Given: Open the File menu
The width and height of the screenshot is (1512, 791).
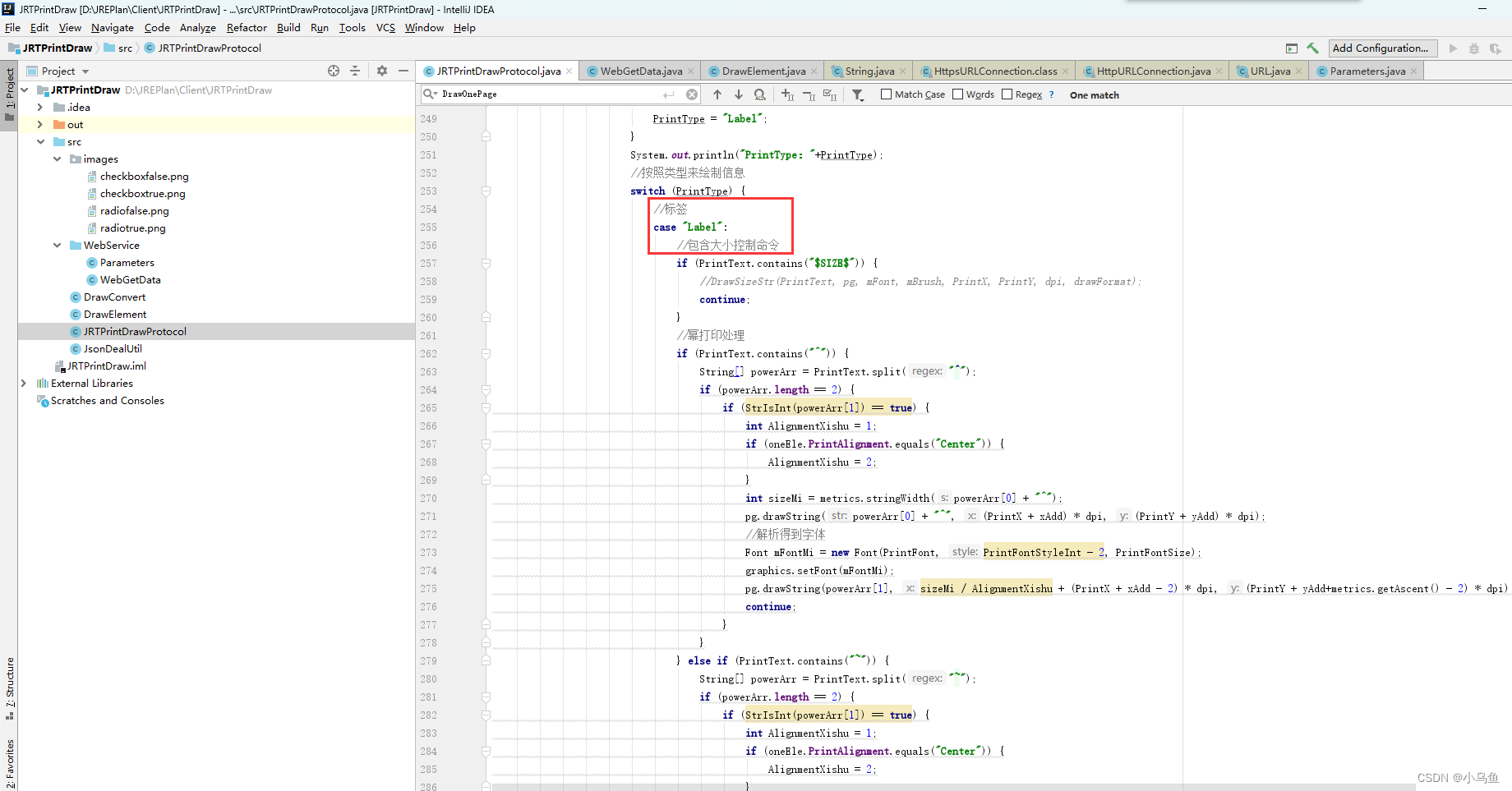Looking at the screenshot, I should [12, 28].
